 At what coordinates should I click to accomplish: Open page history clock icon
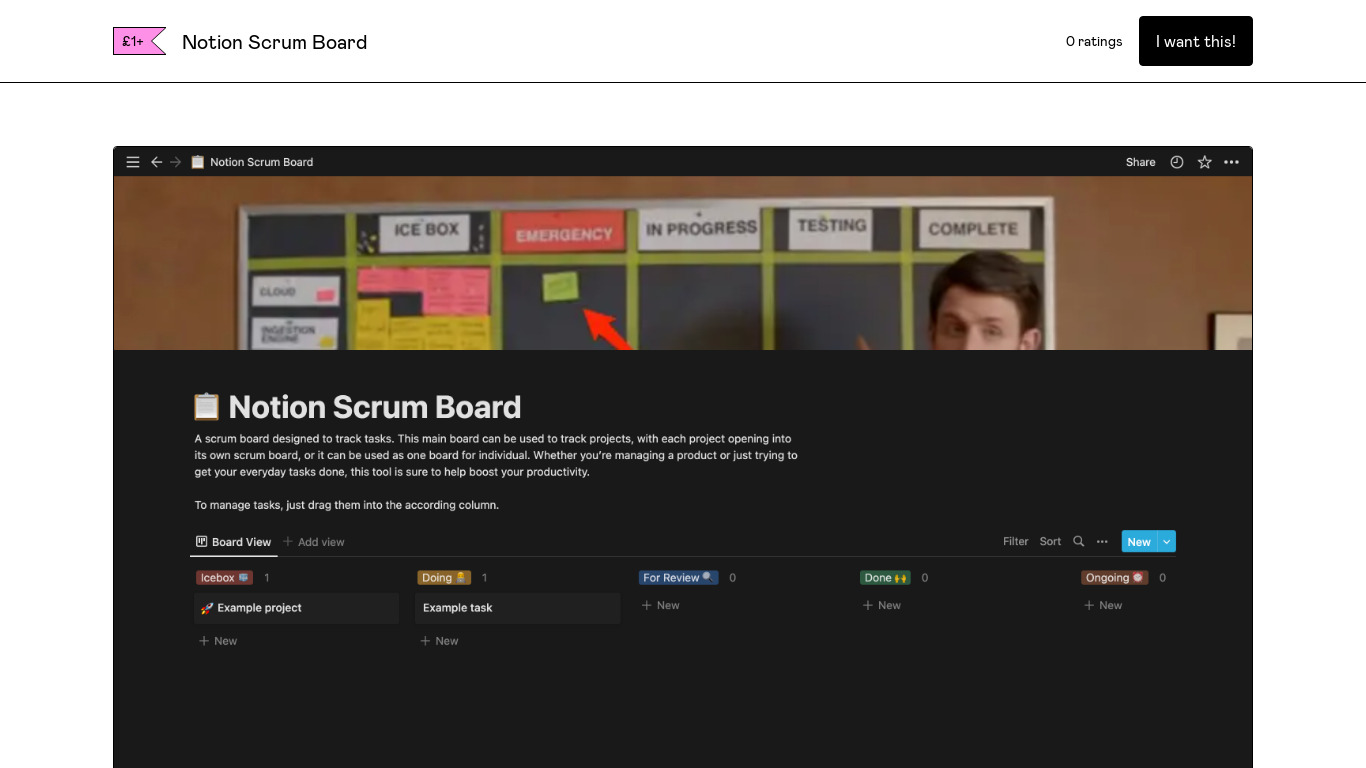tap(1177, 162)
